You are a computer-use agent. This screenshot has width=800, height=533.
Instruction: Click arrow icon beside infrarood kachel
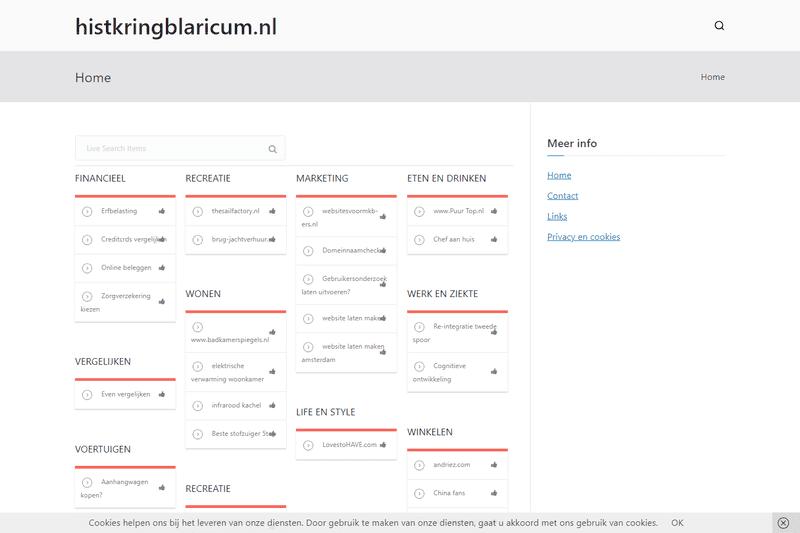(198, 406)
